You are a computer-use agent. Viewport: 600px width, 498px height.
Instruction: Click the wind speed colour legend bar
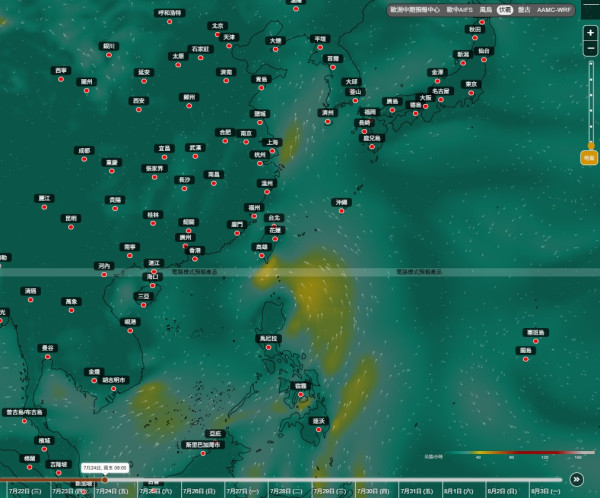519,452
